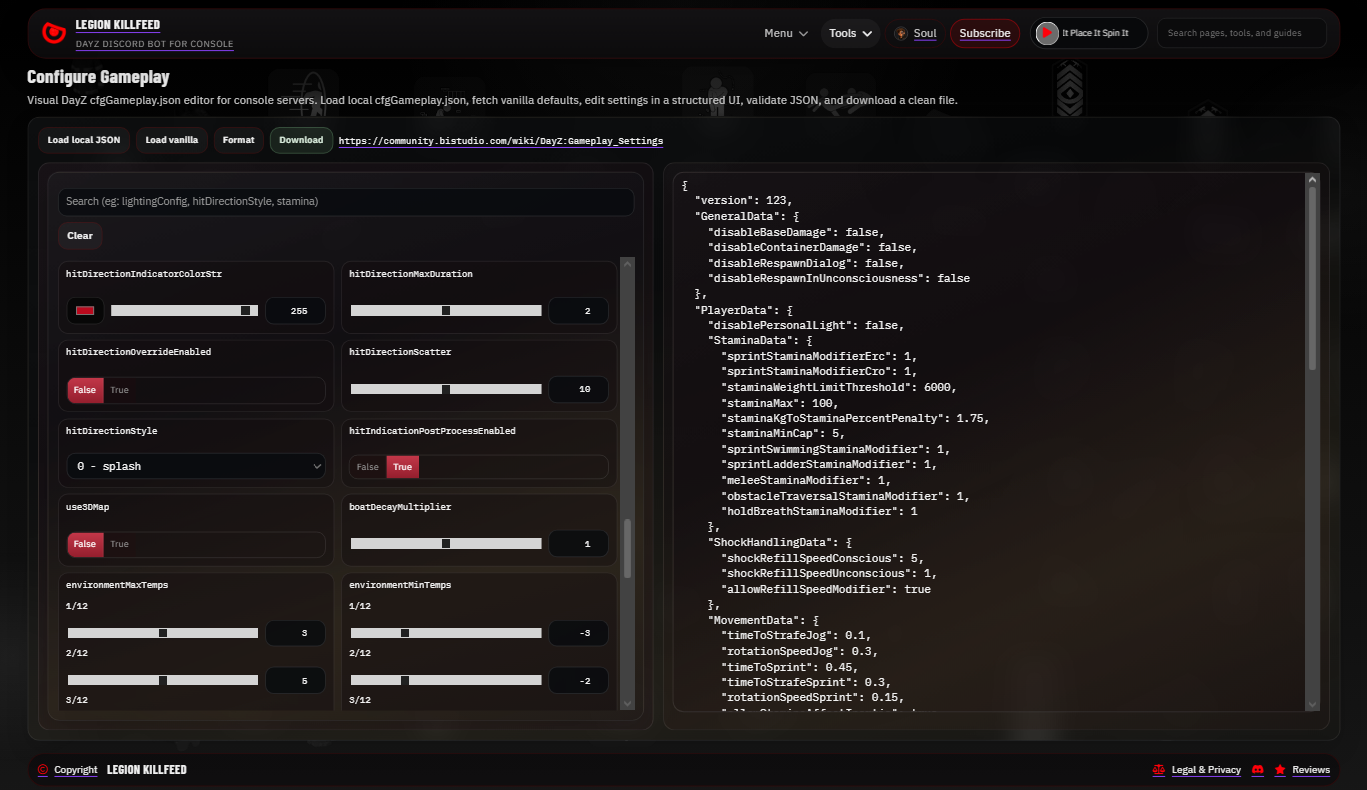Download the cfgGameplay file
The height and width of the screenshot is (790, 1367).
[x=301, y=140]
